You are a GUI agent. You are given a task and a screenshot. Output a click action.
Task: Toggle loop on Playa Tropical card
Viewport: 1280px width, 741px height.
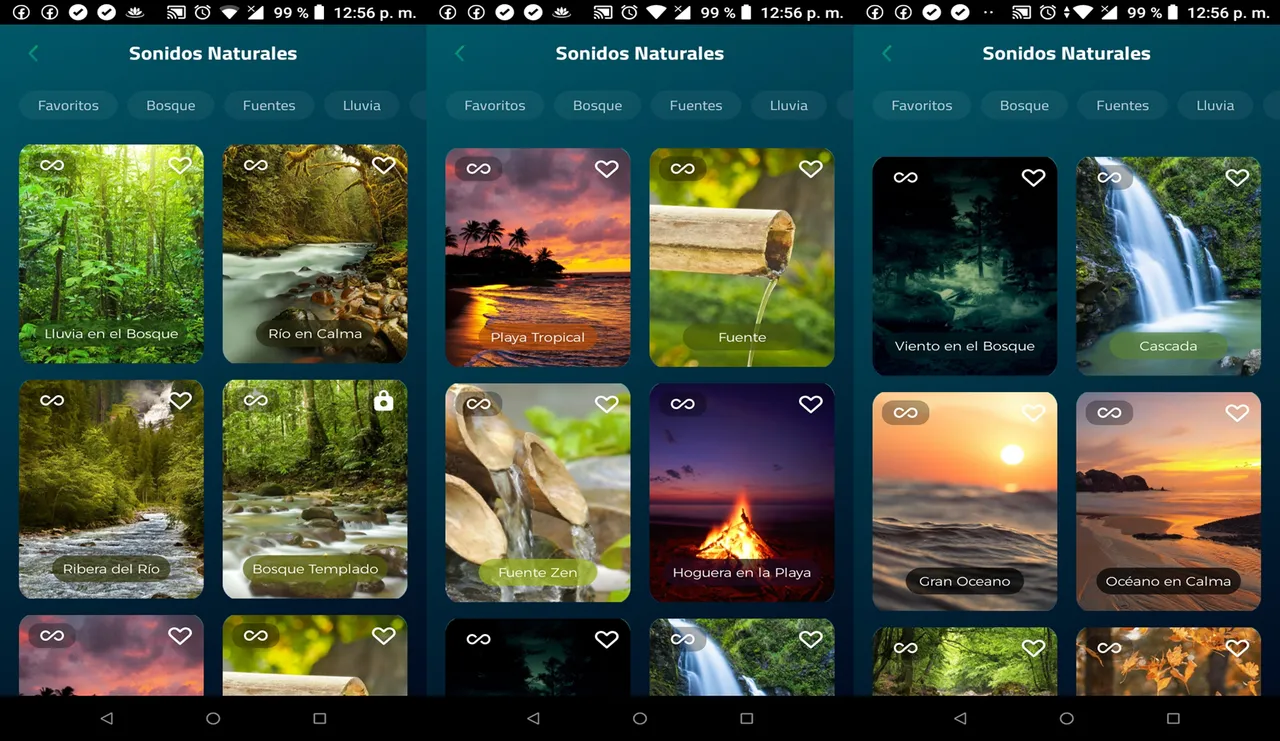pos(479,169)
